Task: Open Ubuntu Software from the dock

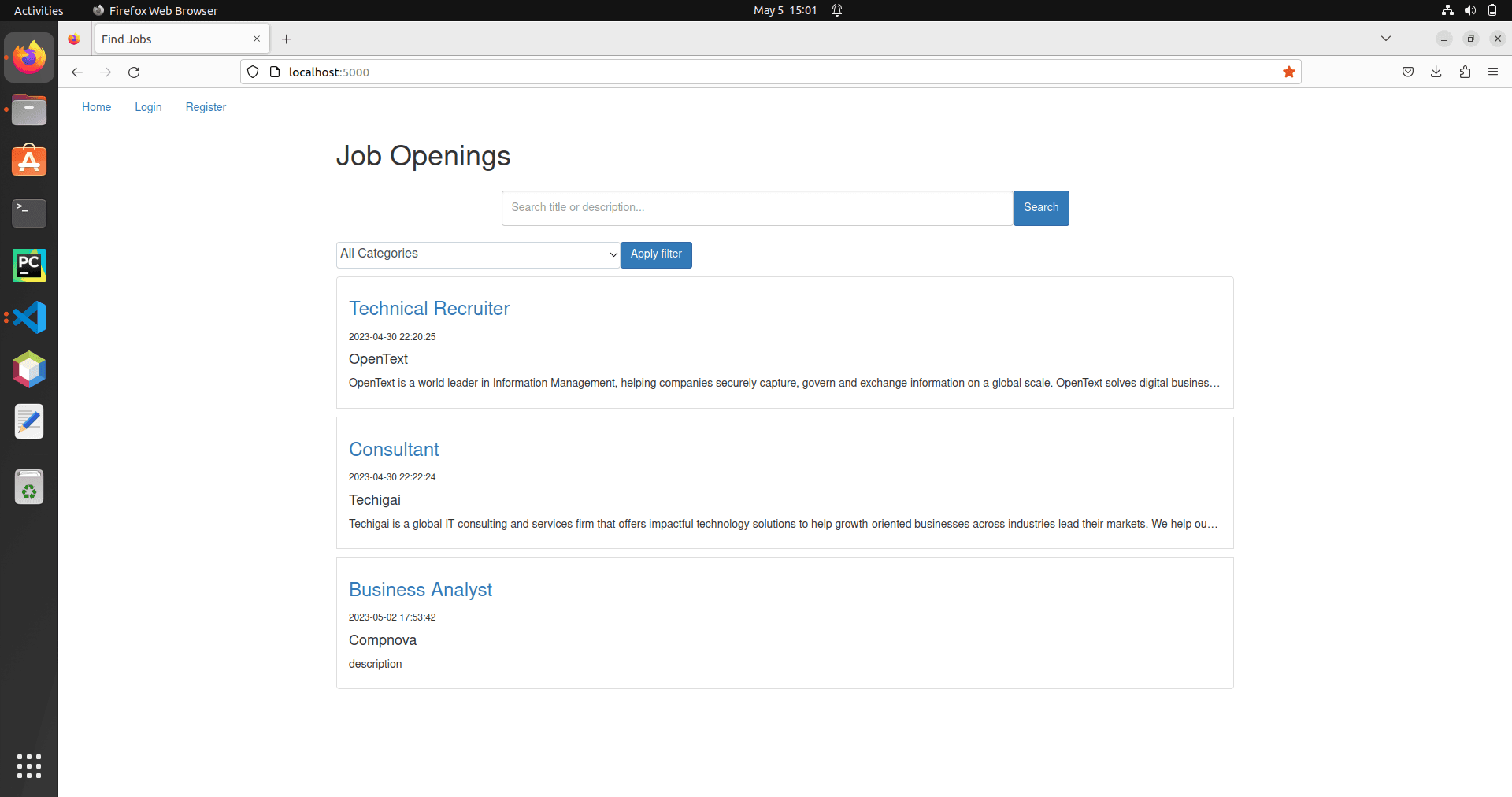Action: [28, 160]
